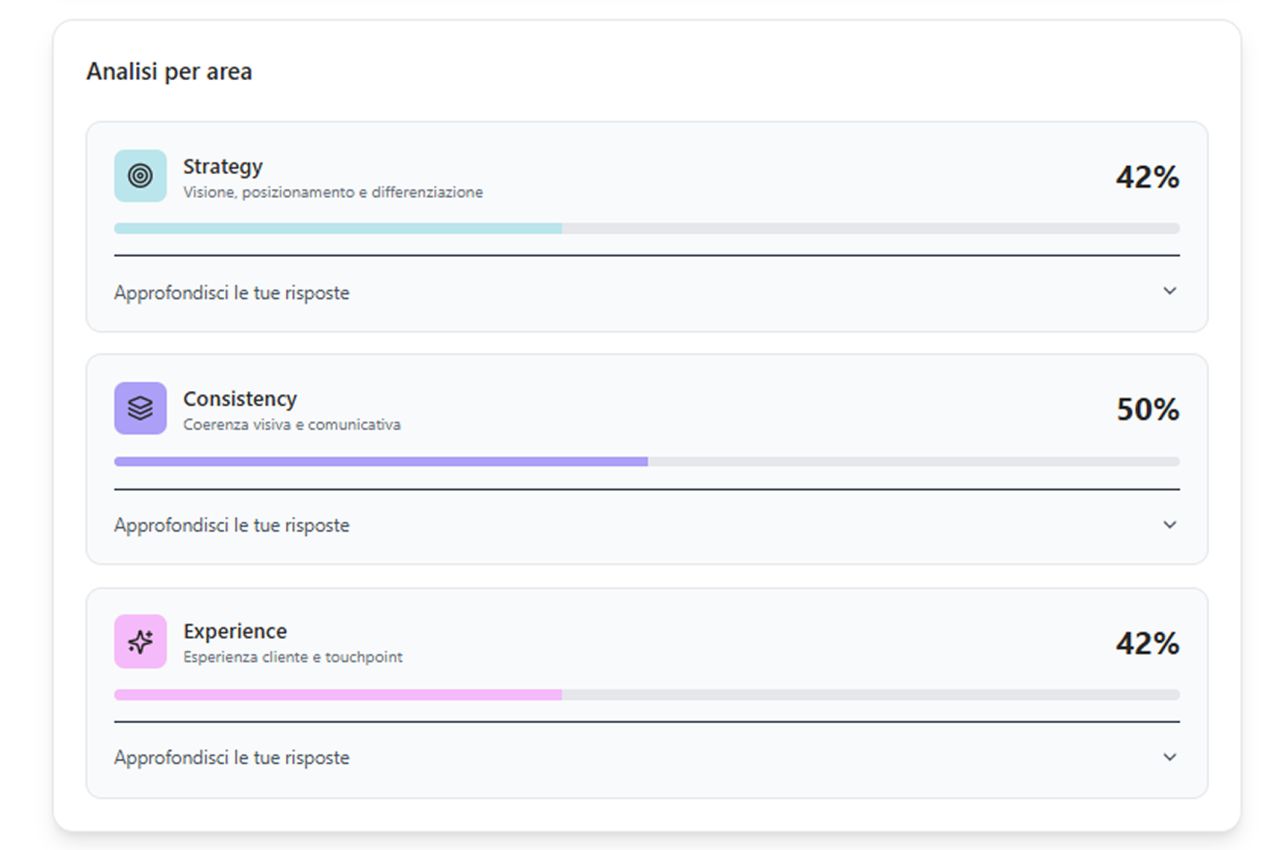The width and height of the screenshot is (1280, 850).
Task: Click the Consistency progress bar
Action: tap(647, 461)
